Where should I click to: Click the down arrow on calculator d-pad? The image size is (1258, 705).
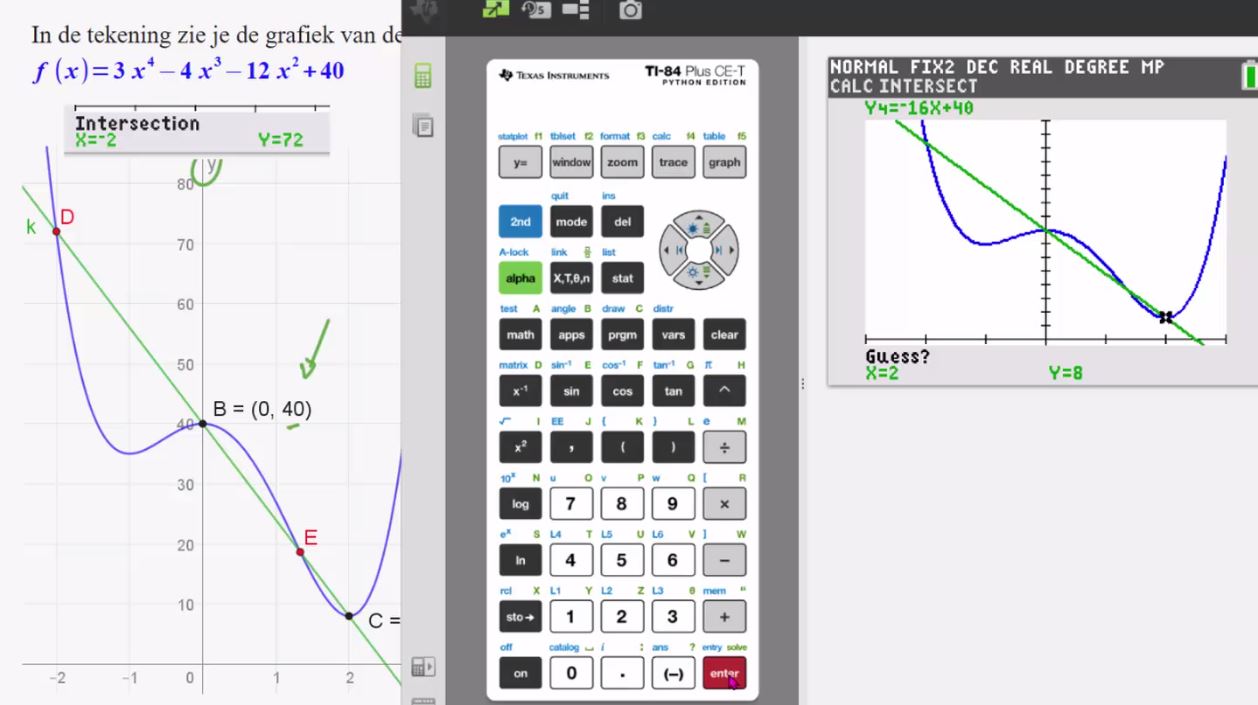(698, 272)
